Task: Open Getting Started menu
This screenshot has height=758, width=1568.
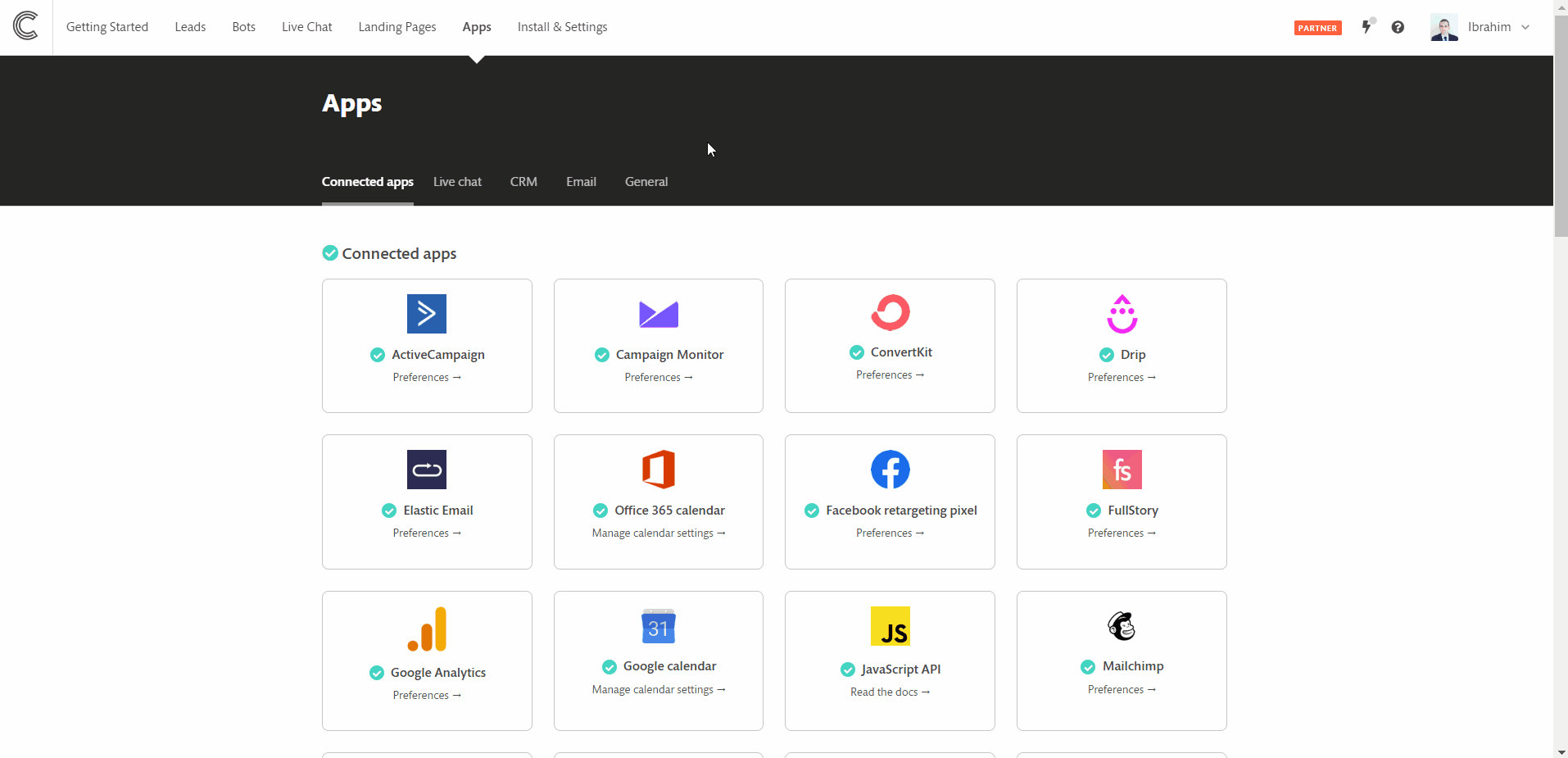Action: 107,27
